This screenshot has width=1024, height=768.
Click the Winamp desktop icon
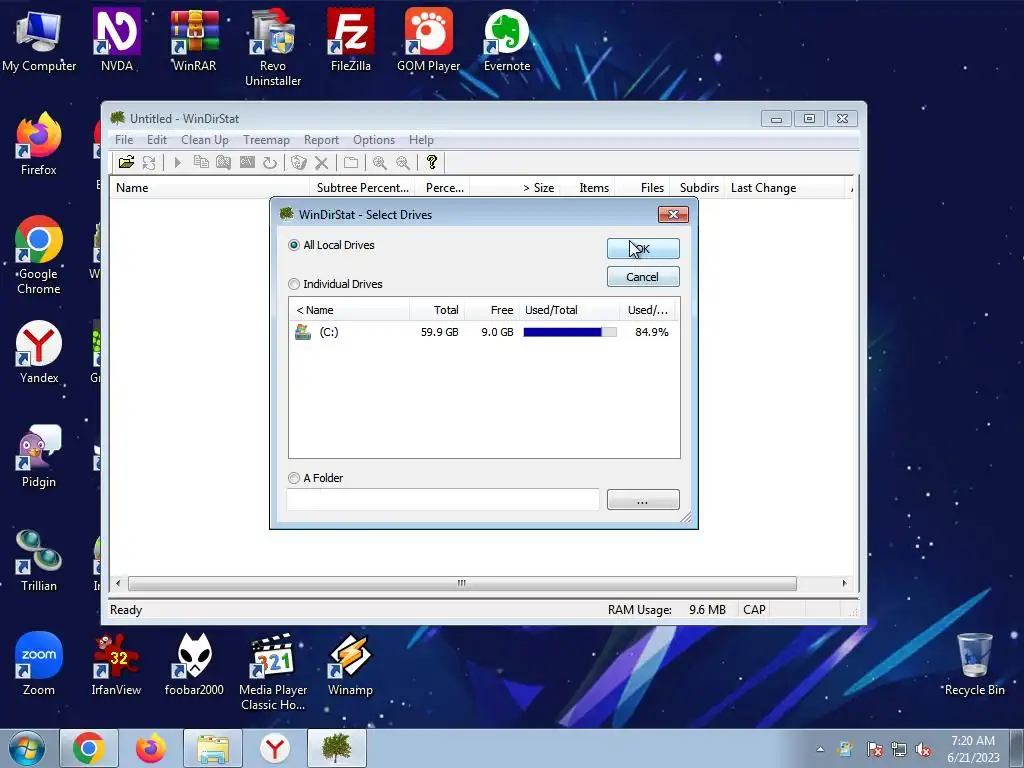click(x=351, y=664)
